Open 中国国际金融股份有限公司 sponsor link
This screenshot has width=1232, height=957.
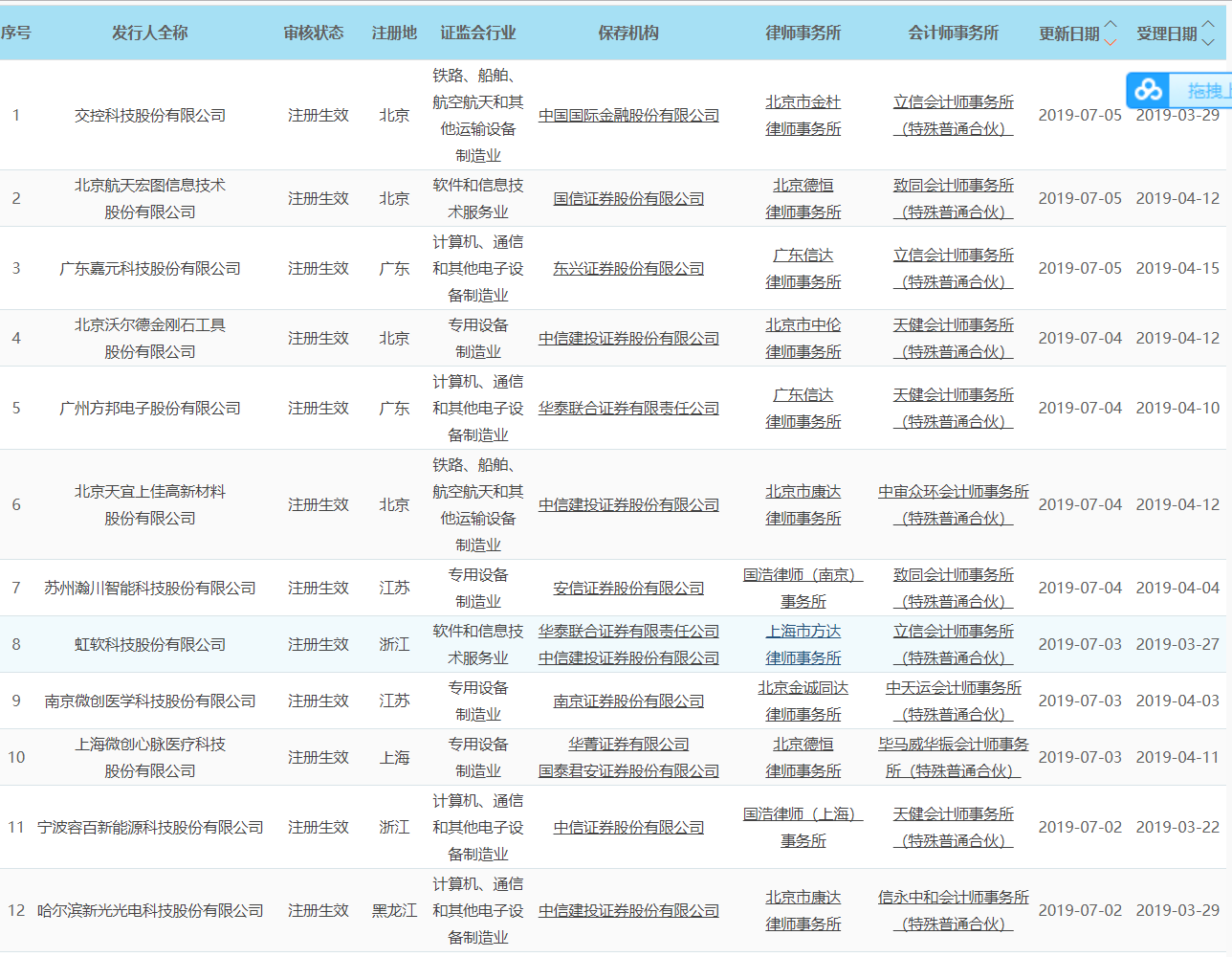pos(628,115)
